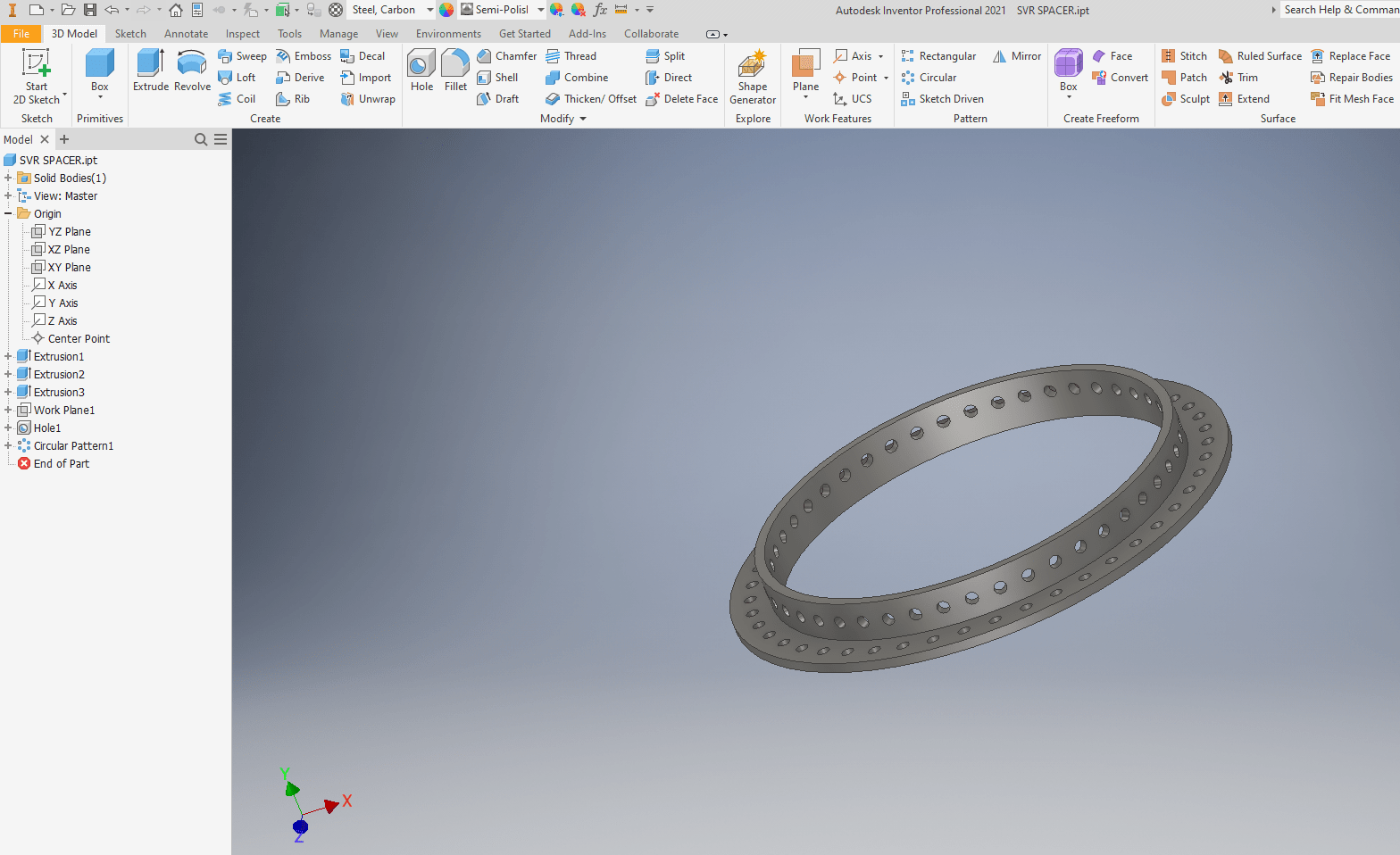Select the Fillet tool

tap(455, 71)
